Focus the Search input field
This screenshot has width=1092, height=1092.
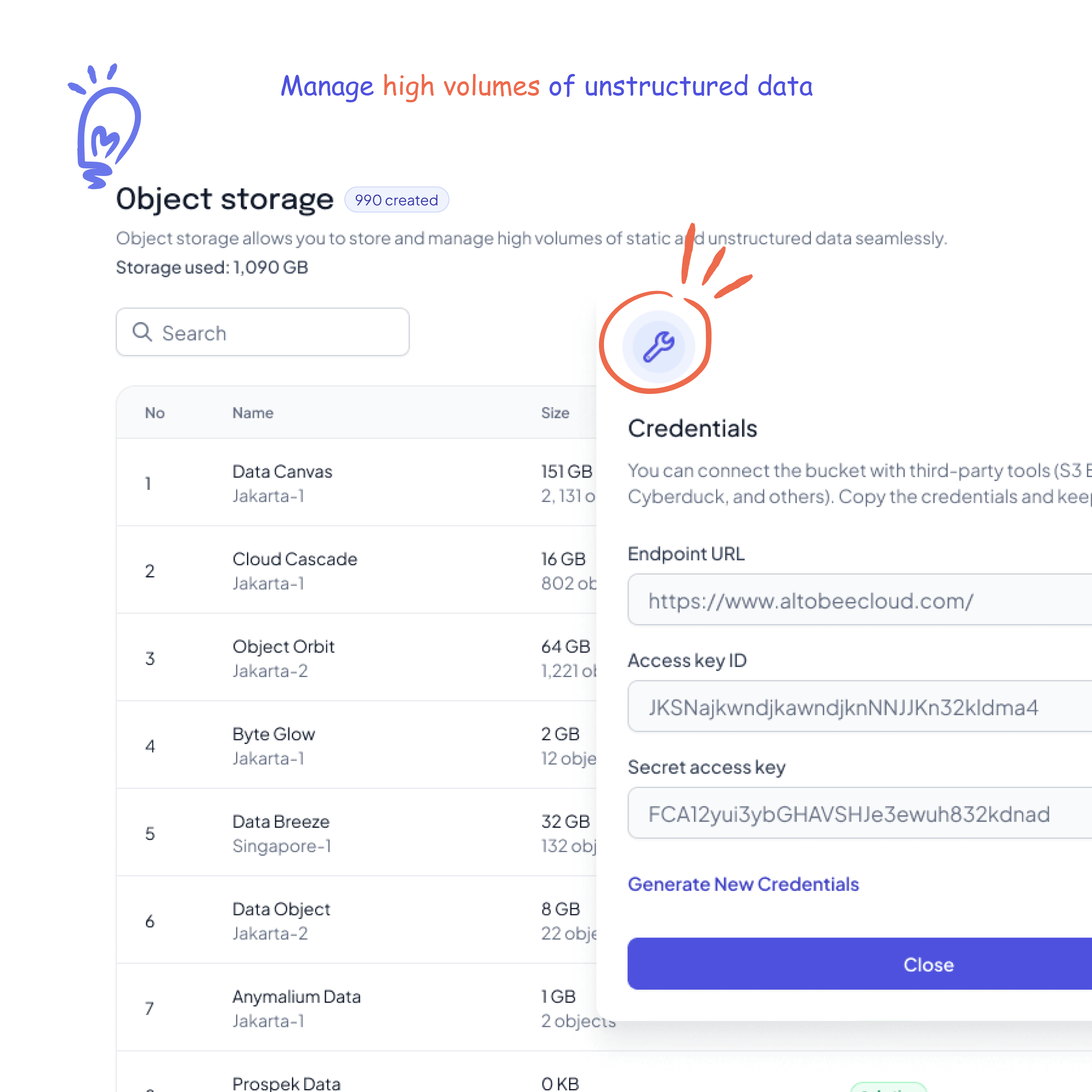tap(262, 332)
